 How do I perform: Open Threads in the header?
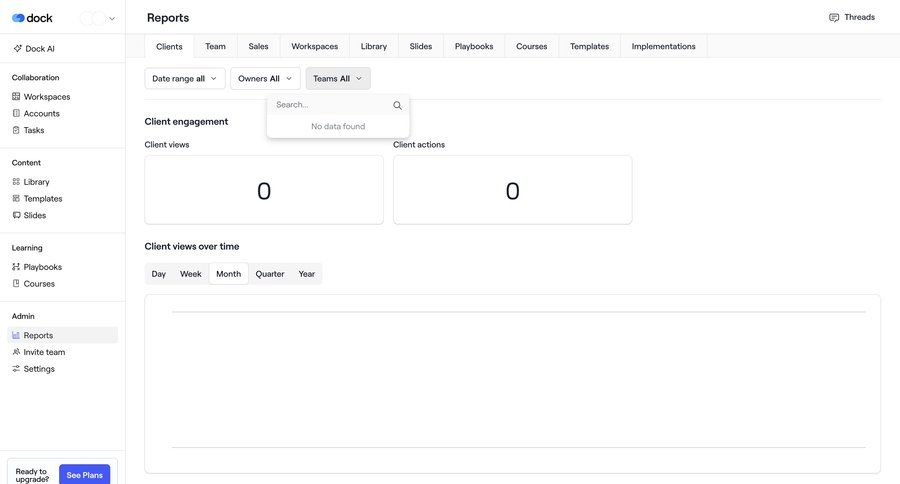pos(852,17)
